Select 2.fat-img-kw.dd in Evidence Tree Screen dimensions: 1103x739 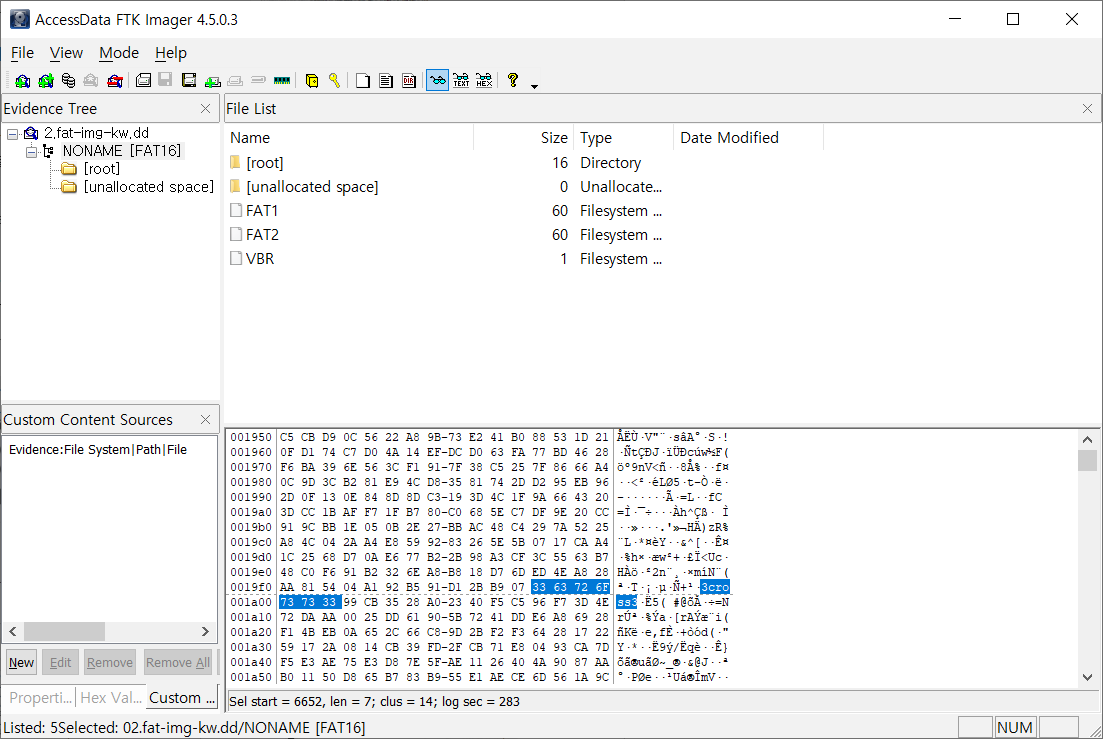point(96,133)
